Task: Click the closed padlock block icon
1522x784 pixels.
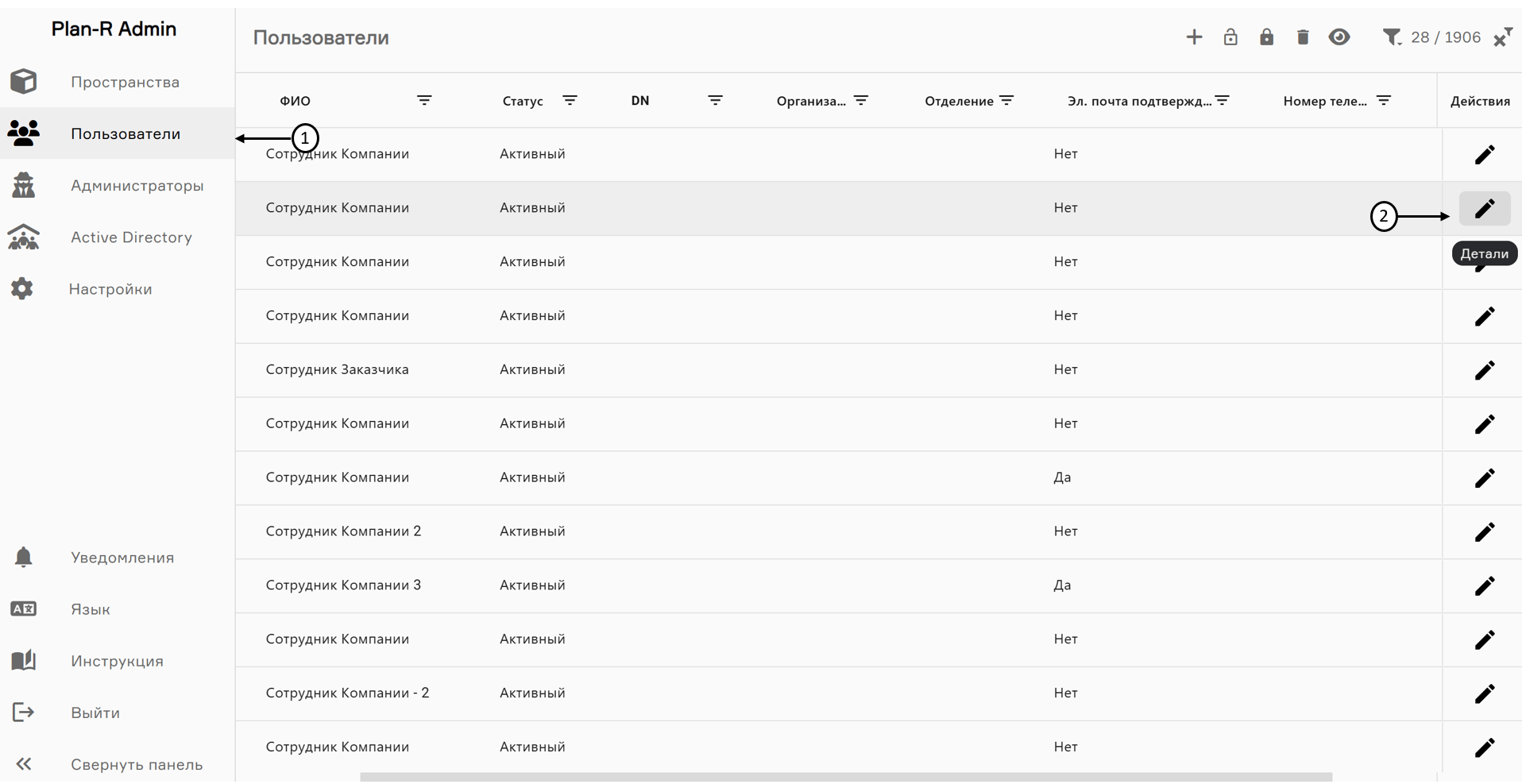Action: coord(1266,37)
